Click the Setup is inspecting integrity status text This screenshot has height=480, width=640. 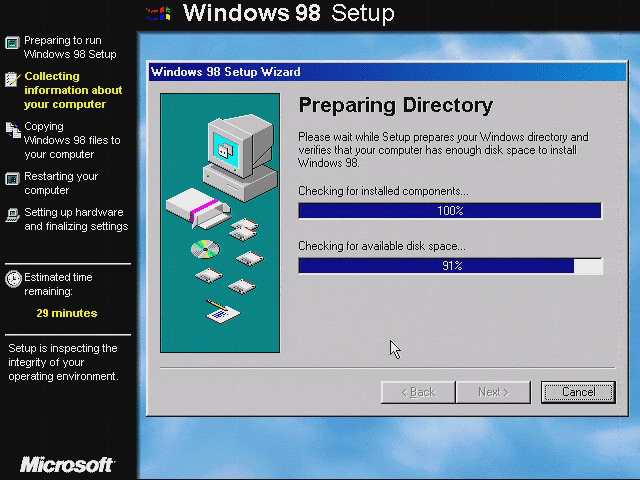pos(63,362)
